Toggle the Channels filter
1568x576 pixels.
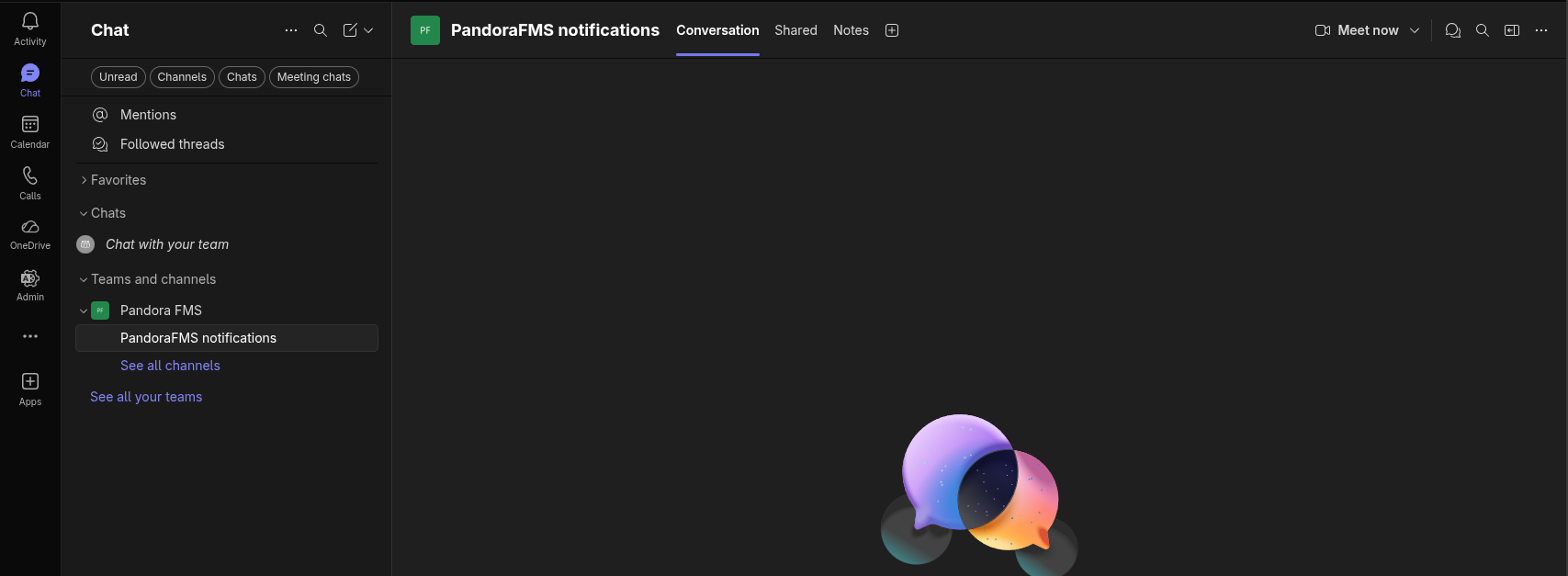(182, 77)
